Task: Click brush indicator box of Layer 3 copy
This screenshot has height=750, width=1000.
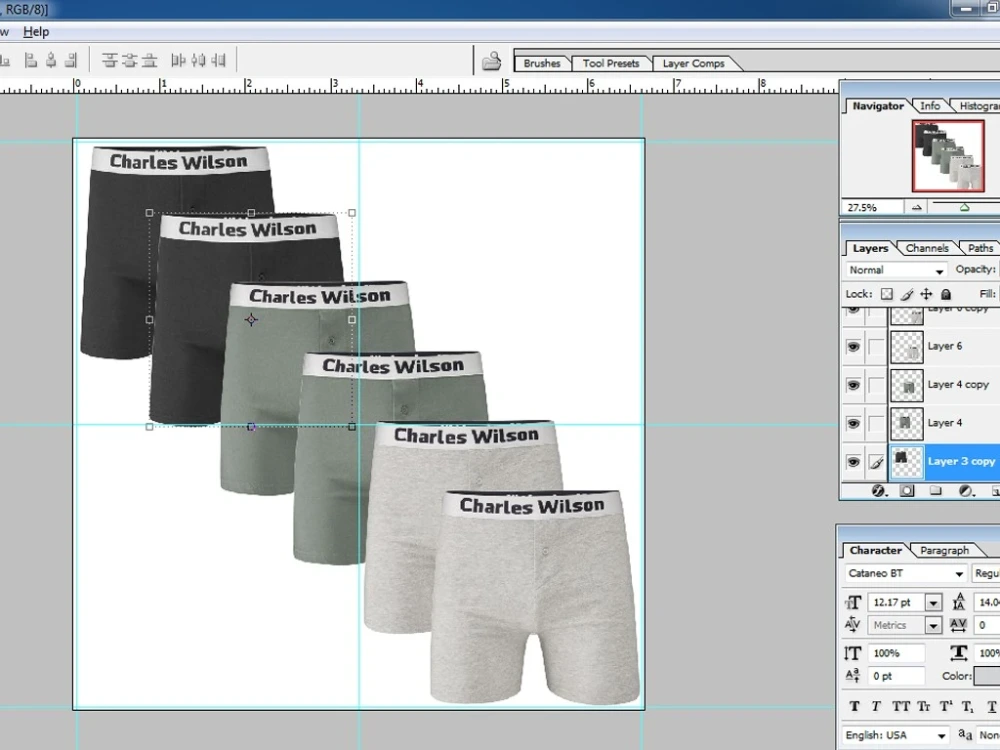Action: 877,462
